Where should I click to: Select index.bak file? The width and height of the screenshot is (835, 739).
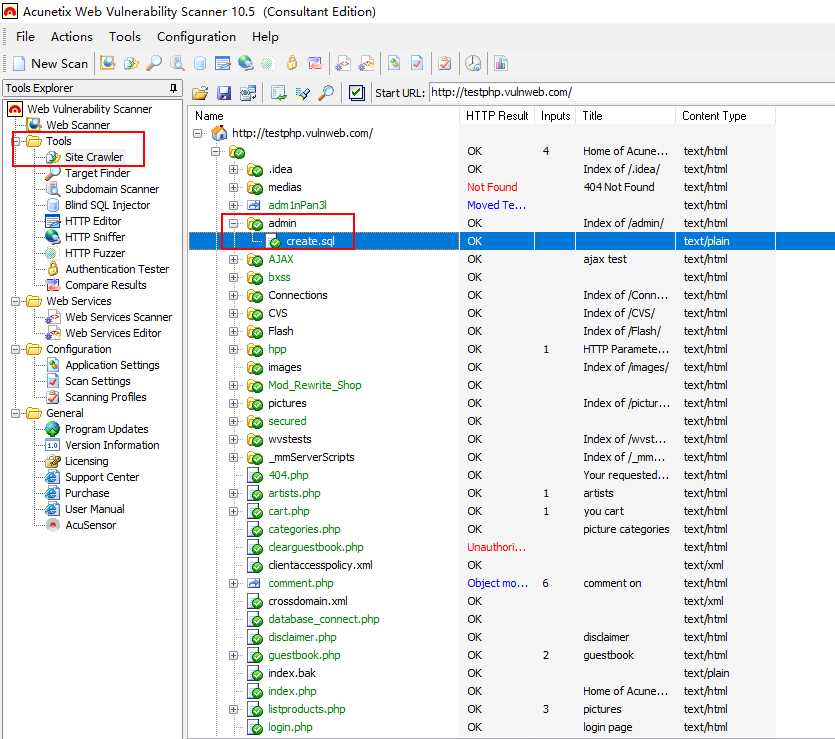tap(292, 673)
